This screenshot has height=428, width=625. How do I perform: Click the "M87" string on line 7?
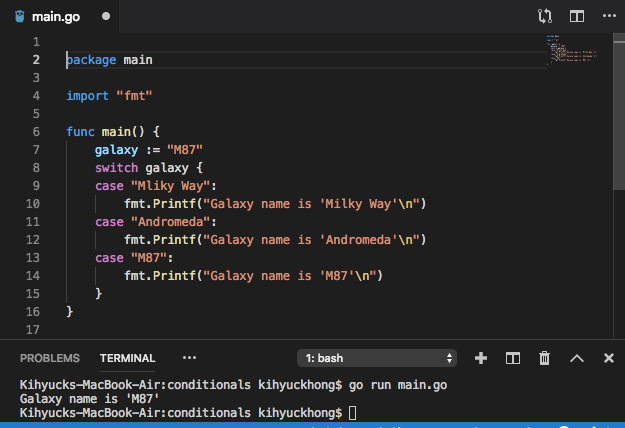[185, 150]
